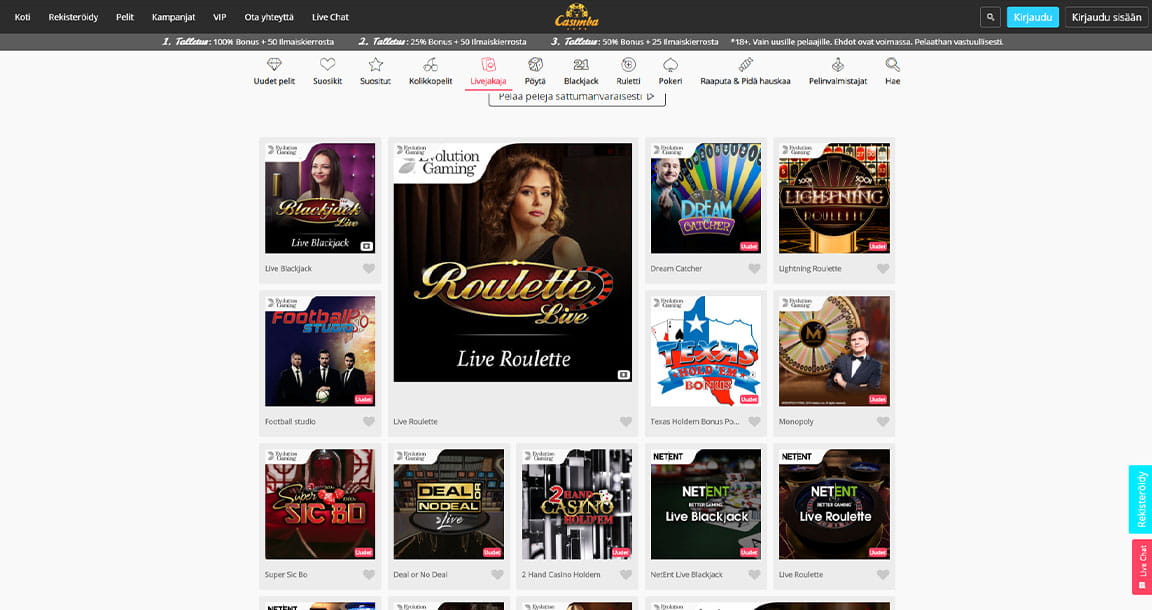Click the Hae magnifier icon
The width and height of the screenshot is (1152, 610).
(x=893, y=65)
